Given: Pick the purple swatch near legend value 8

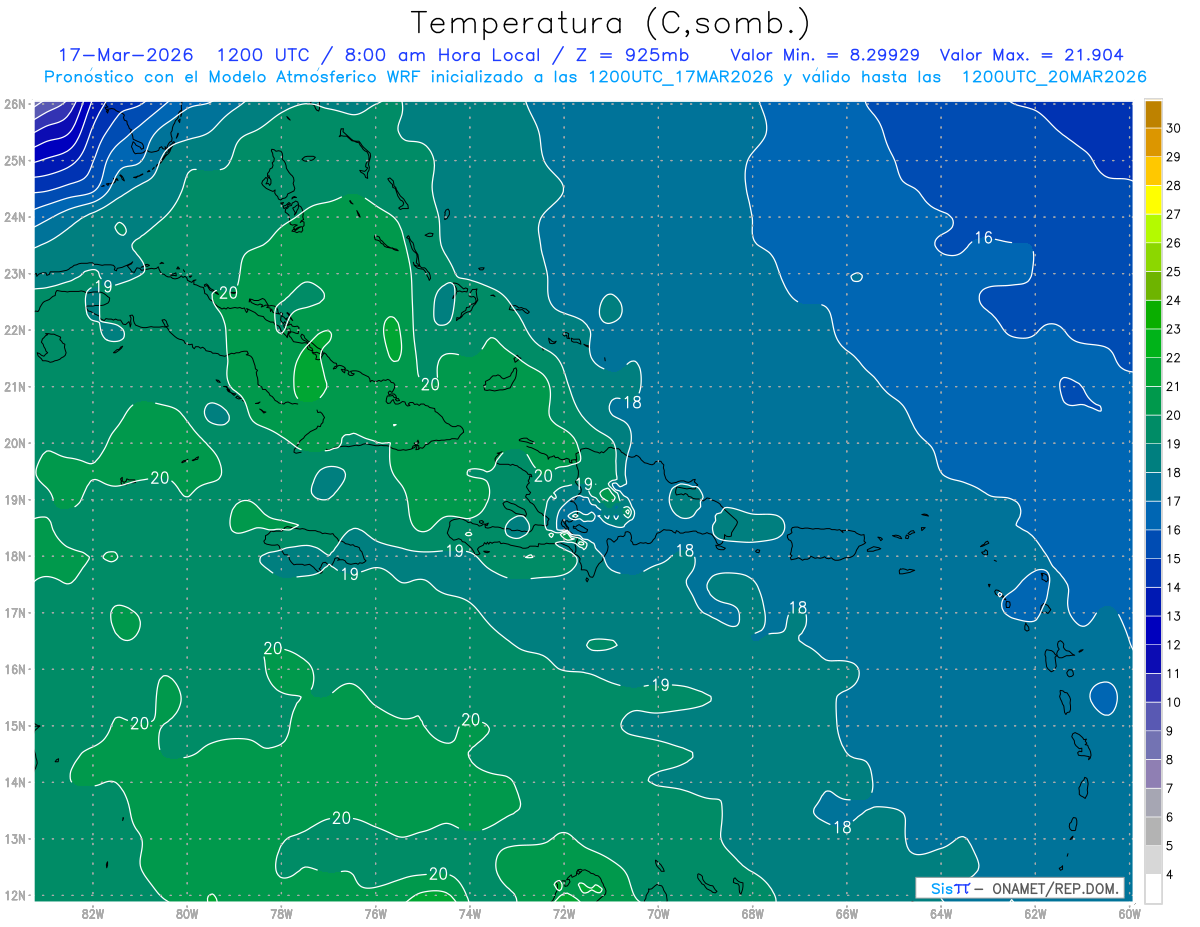Looking at the screenshot, I should tap(1153, 773).
